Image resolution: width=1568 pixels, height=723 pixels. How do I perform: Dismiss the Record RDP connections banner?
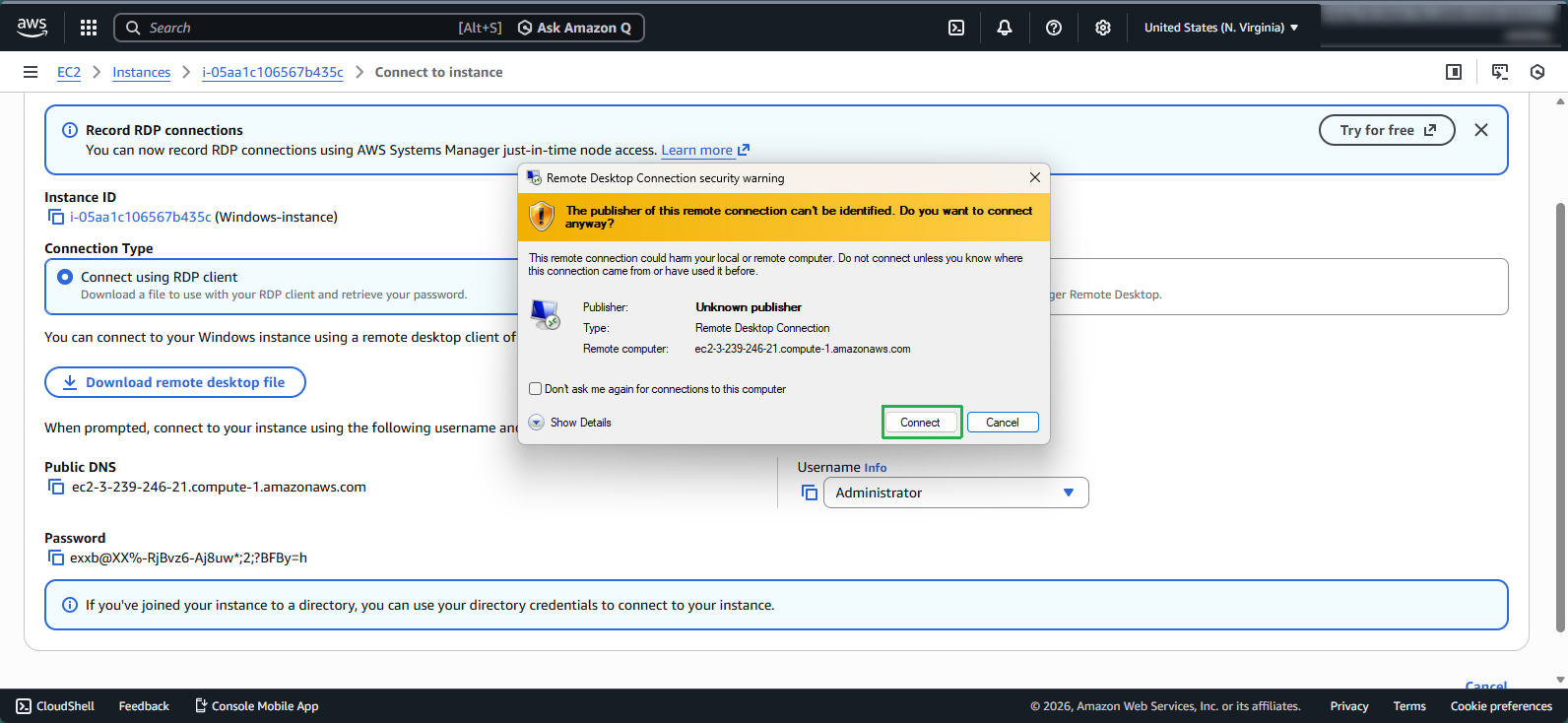pos(1481,130)
